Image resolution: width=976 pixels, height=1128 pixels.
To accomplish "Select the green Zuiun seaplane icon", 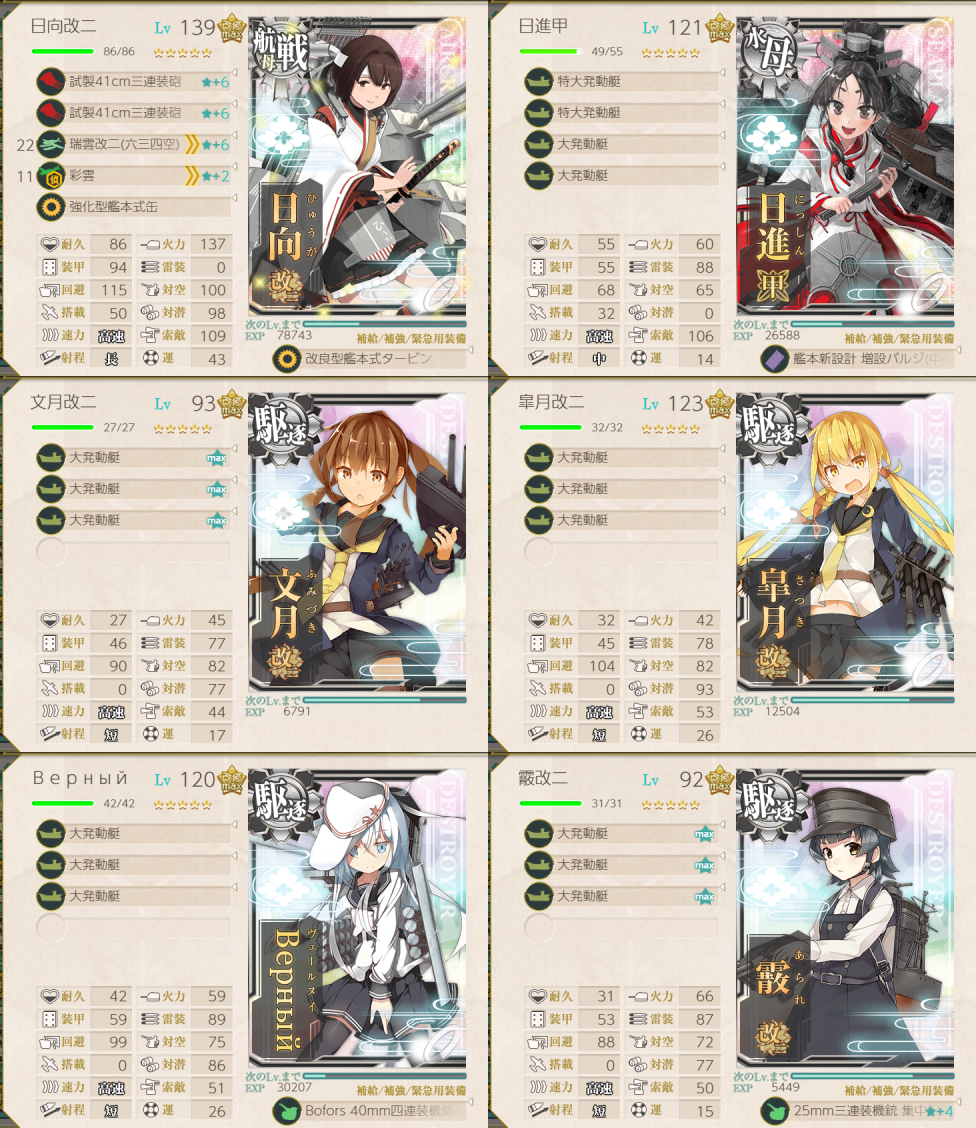I will pyautogui.click(x=50, y=144).
